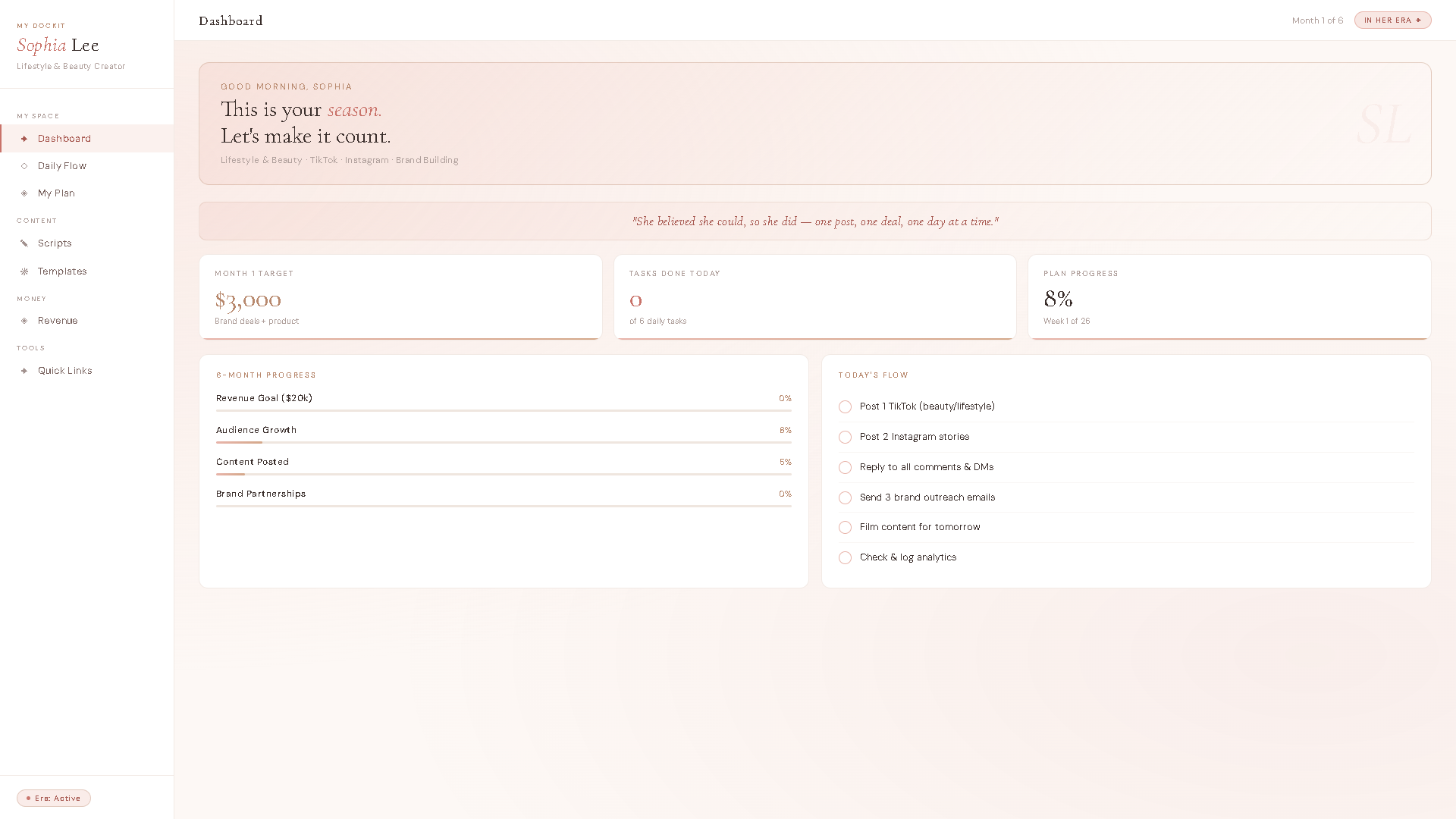This screenshot has width=1456, height=819.
Task: Check off Post 2 Instagram stories
Action: pyautogui.click(x=845, y=438)
